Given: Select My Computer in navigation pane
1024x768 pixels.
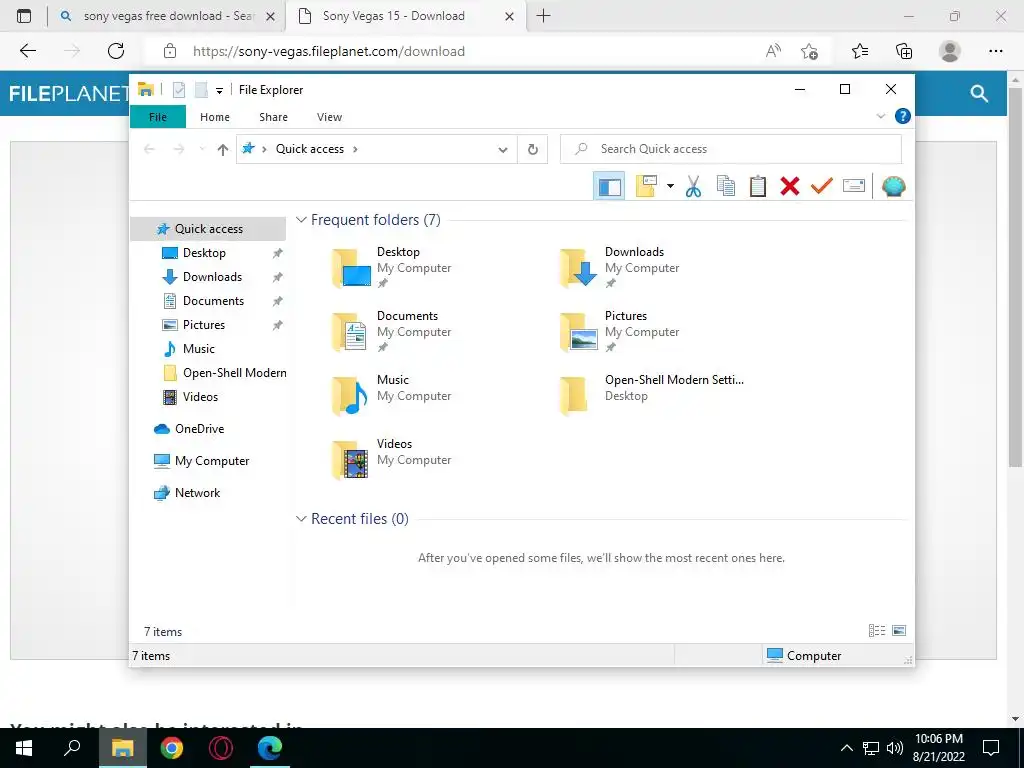Looking at the screenshot, I should pyautogui.click(x=212, y=461).
